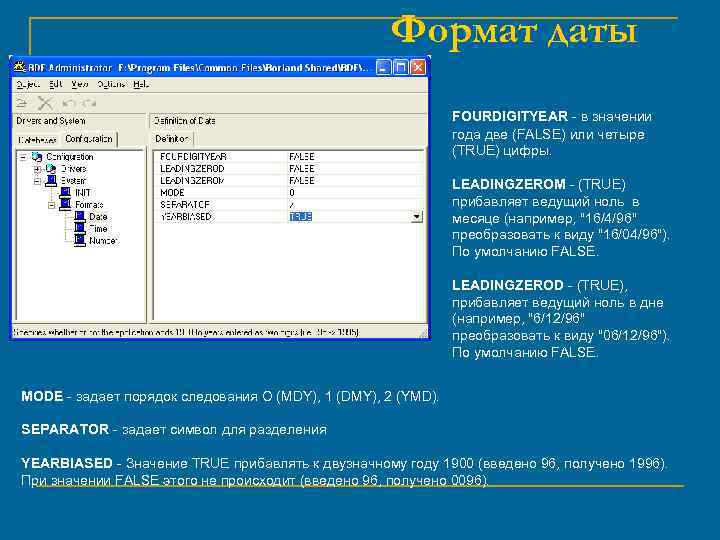720x540 pixels.
Task: Open the Options menu
Action: coord(111,84)
